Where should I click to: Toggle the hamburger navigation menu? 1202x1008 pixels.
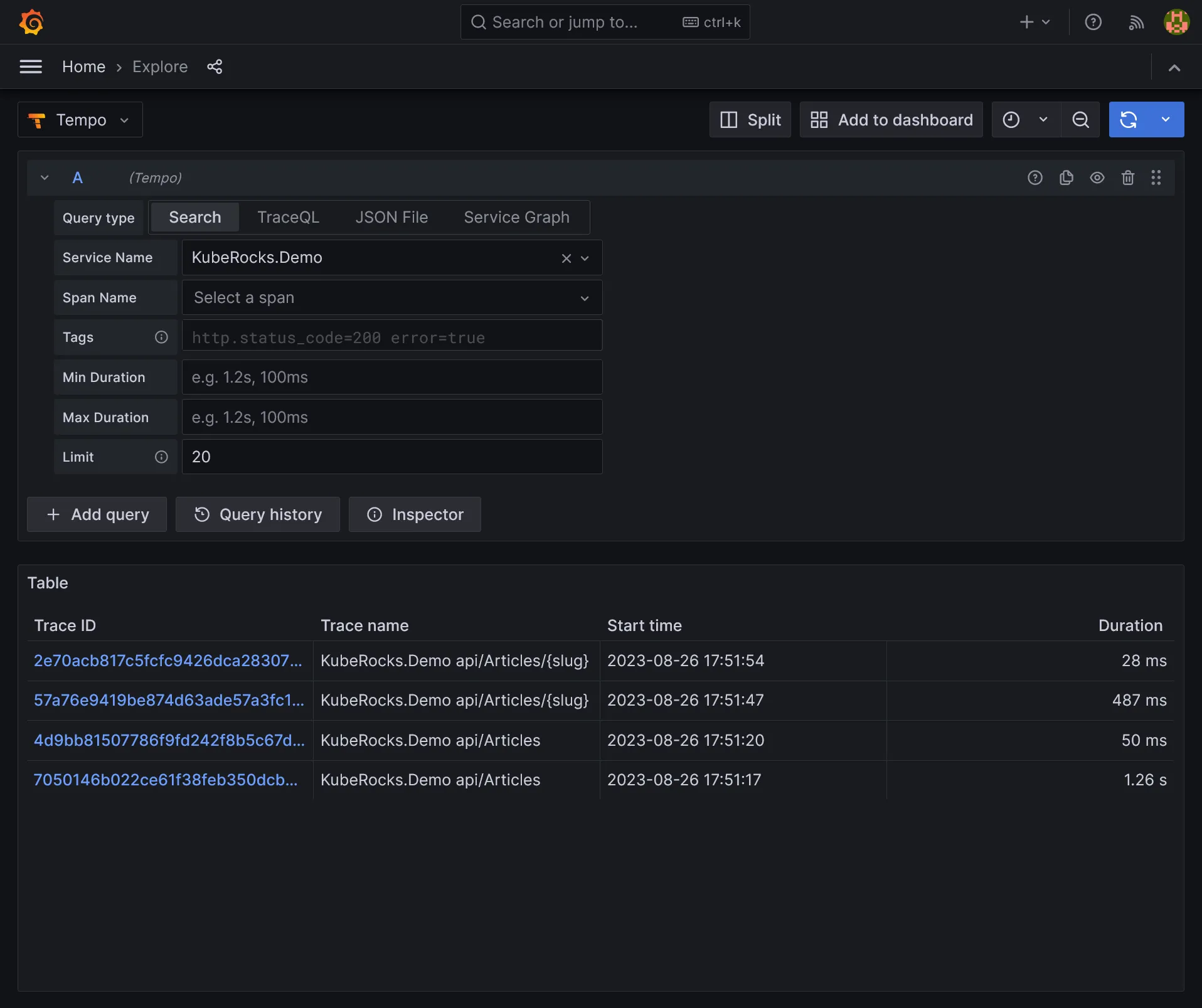click(31, 66)
